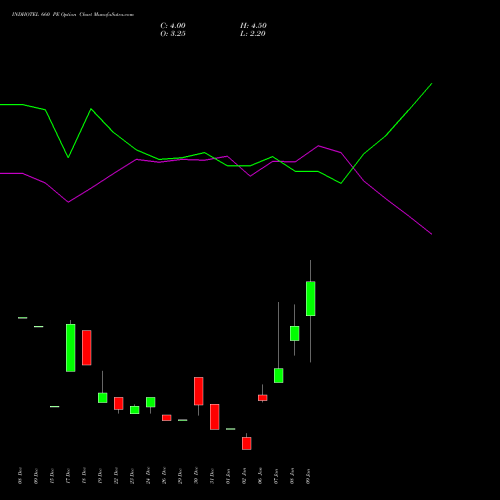Click the high value 'H: 4.50'
The image size is (500, 500).
pos(253,26)
